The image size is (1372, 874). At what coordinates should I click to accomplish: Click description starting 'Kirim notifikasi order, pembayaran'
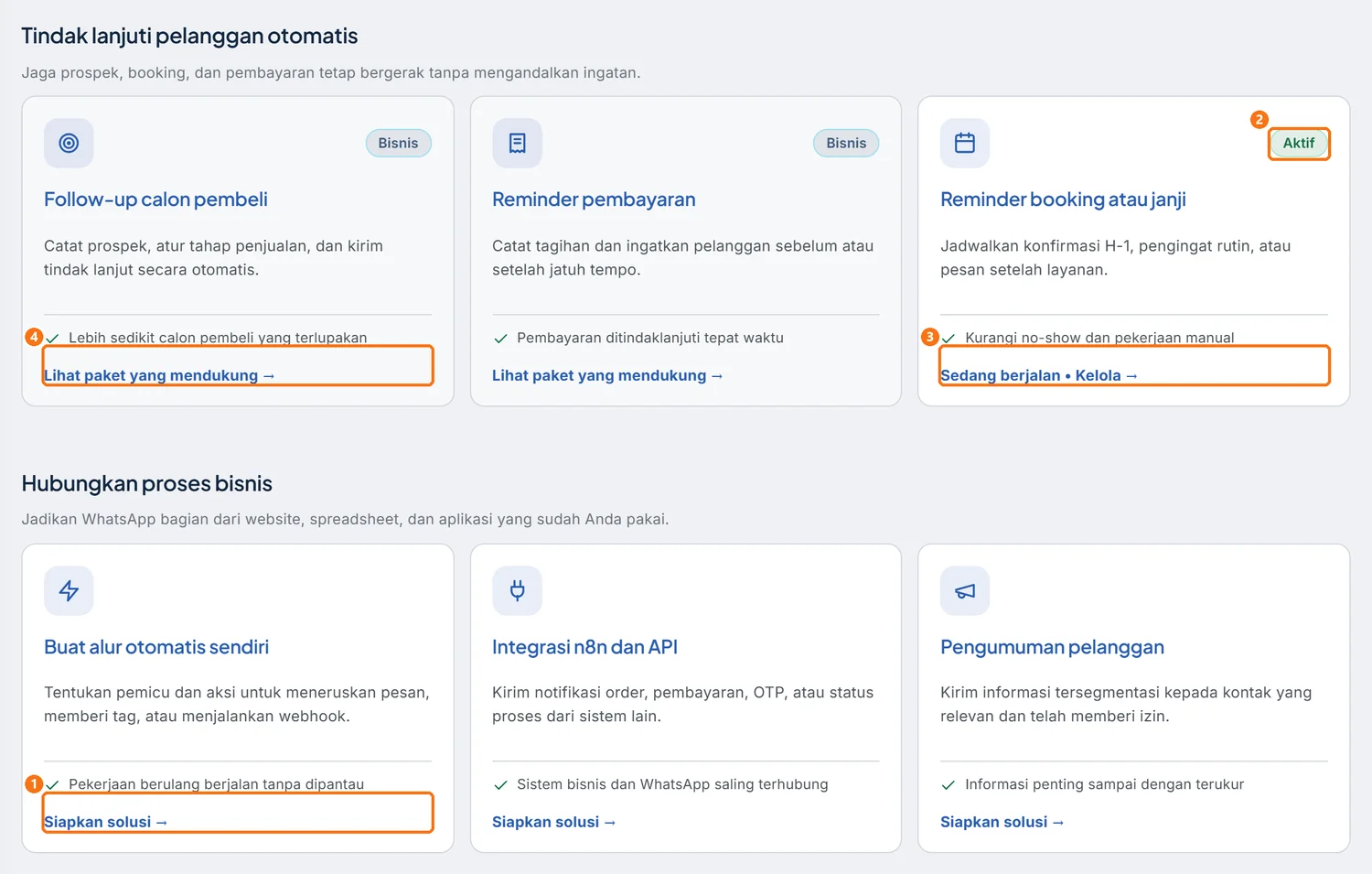click(682, 705)
